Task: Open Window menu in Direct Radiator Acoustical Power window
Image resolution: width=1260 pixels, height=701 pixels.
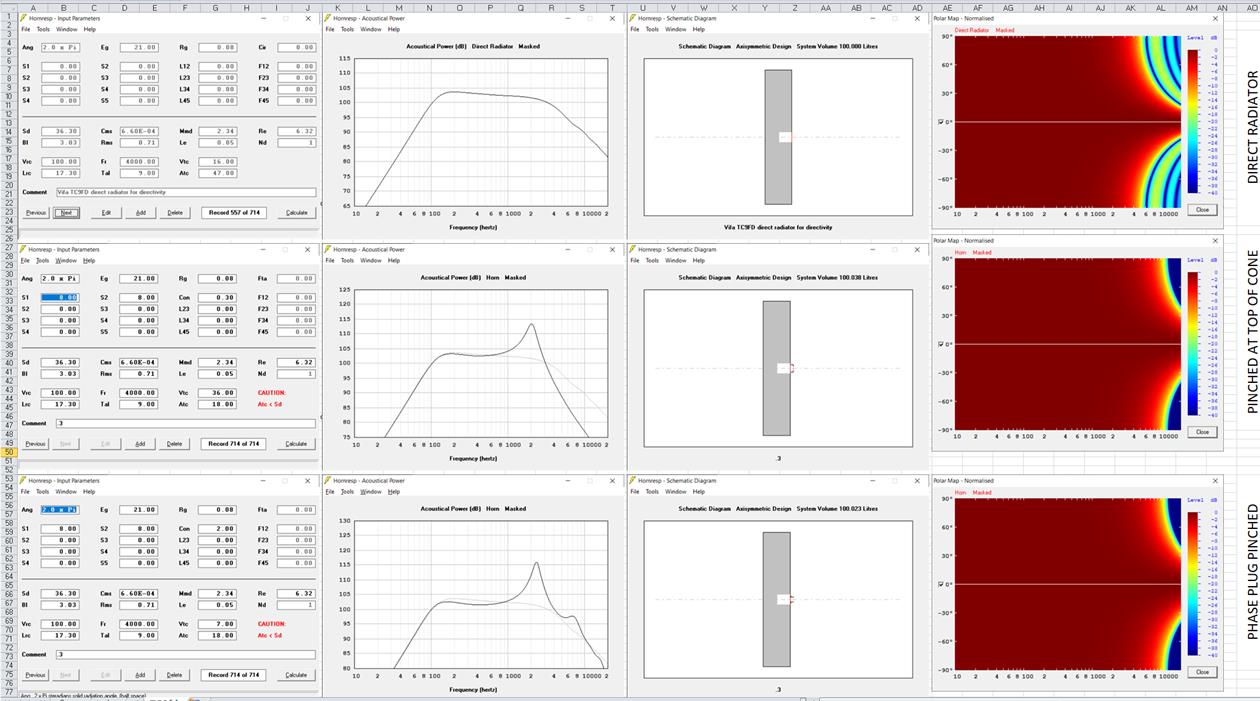Action: coord(370,29)
